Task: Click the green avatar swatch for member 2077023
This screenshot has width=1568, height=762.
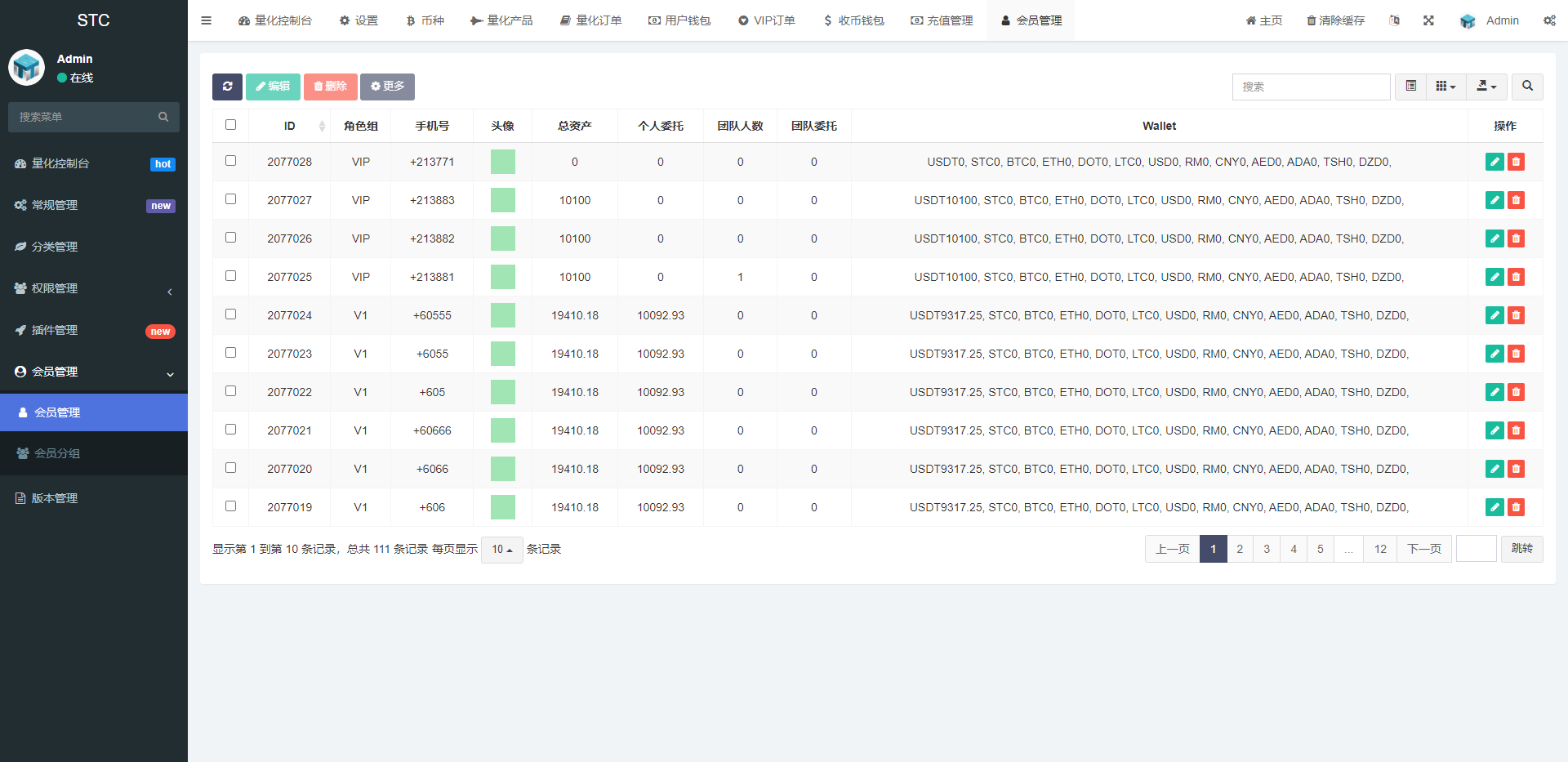Action: click(502, 354)
